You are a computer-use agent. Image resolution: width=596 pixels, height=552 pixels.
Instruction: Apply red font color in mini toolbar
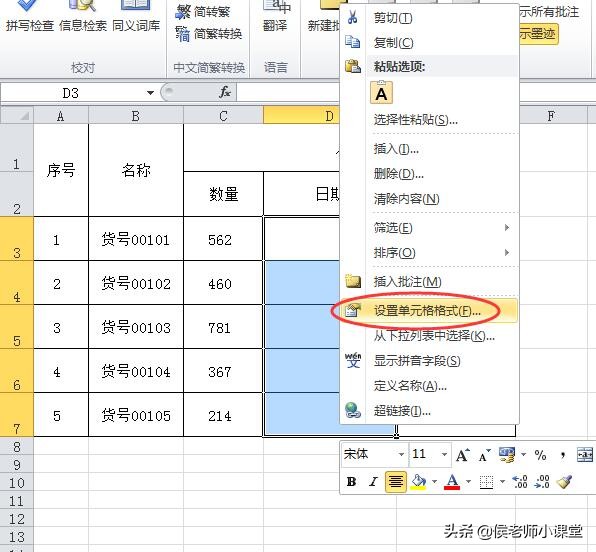click(452, 482)
